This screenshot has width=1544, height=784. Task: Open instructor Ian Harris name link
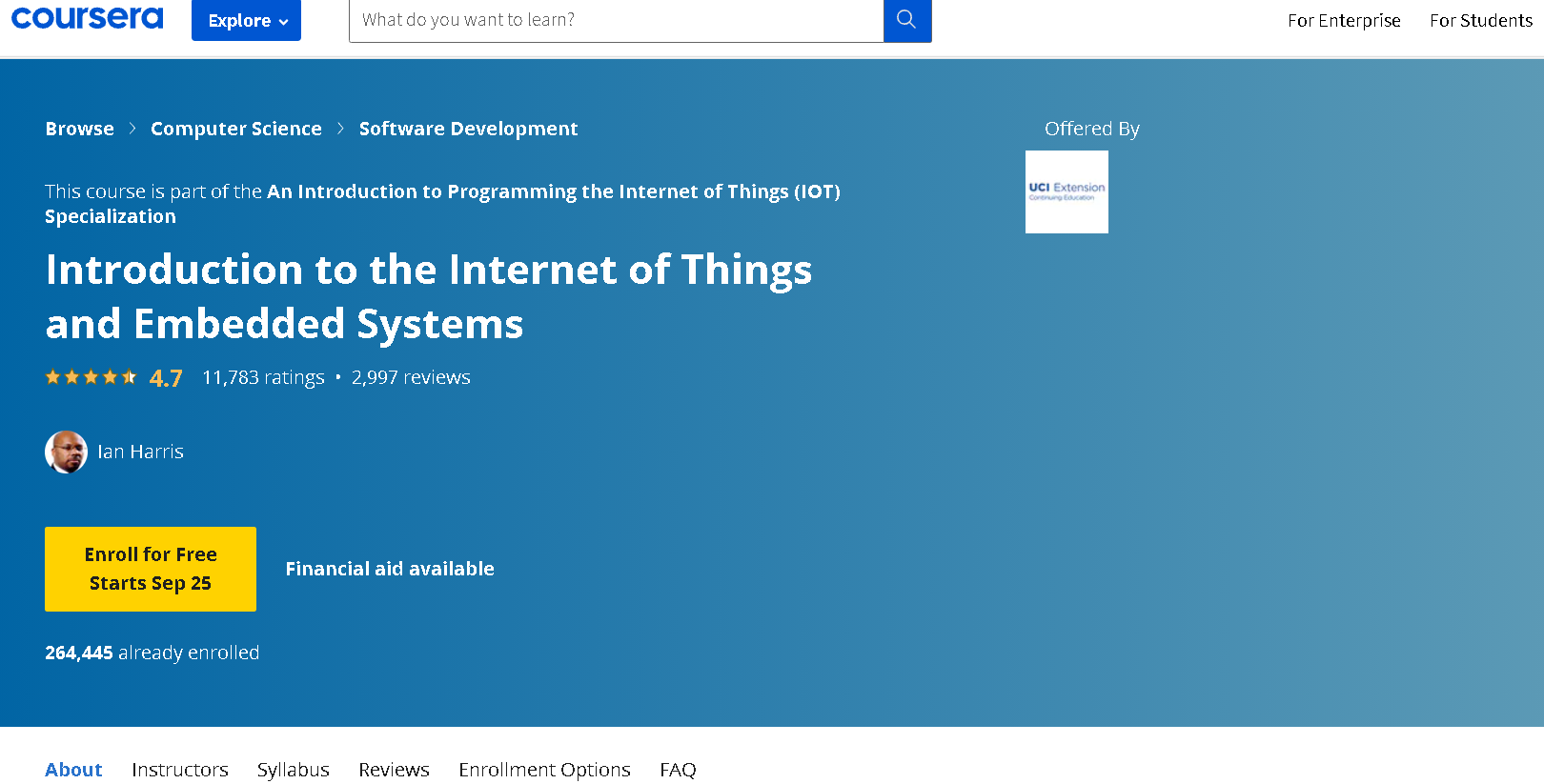[140, 452]
